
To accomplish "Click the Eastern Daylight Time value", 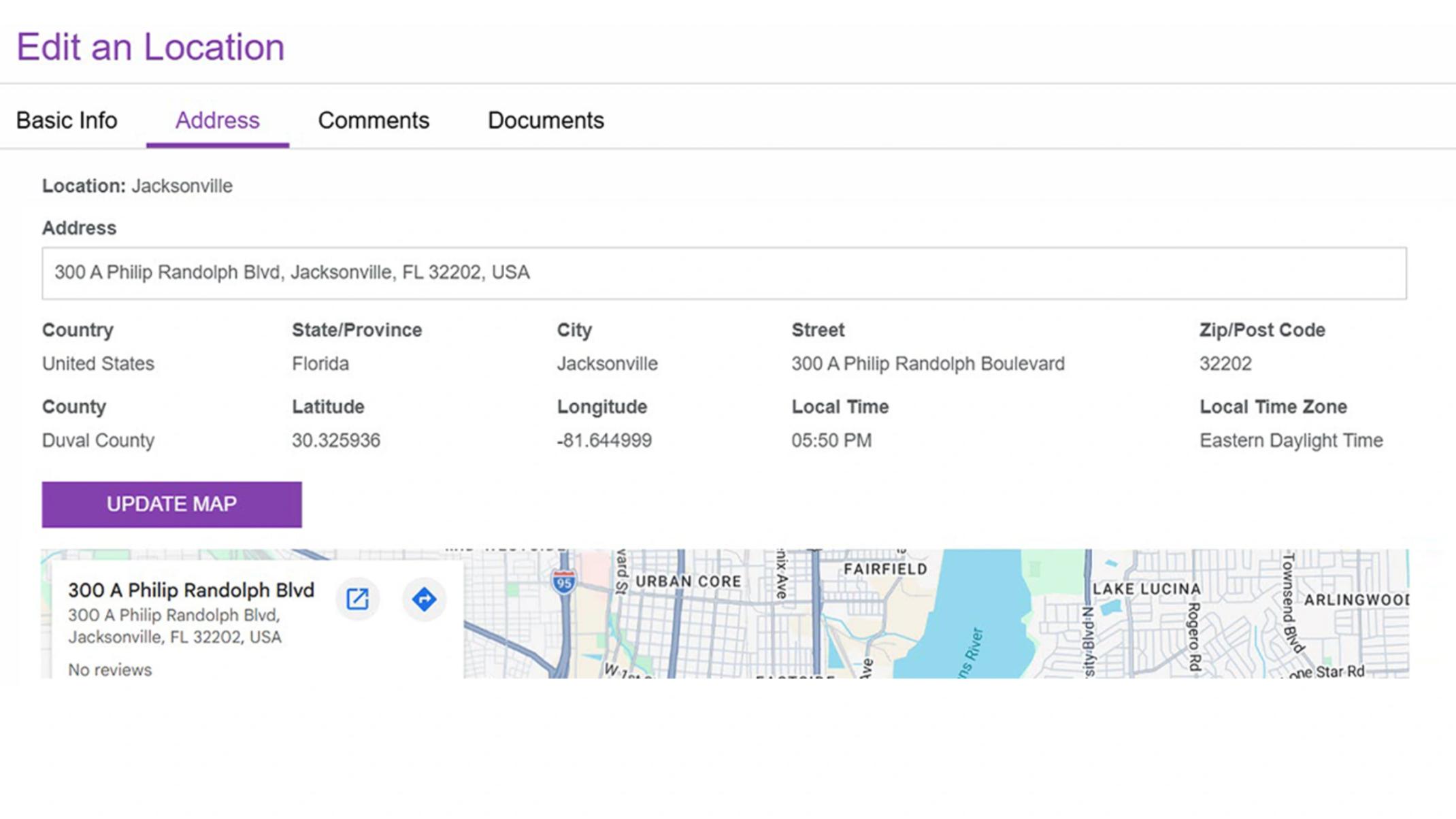I will (x=1291, y=441).
